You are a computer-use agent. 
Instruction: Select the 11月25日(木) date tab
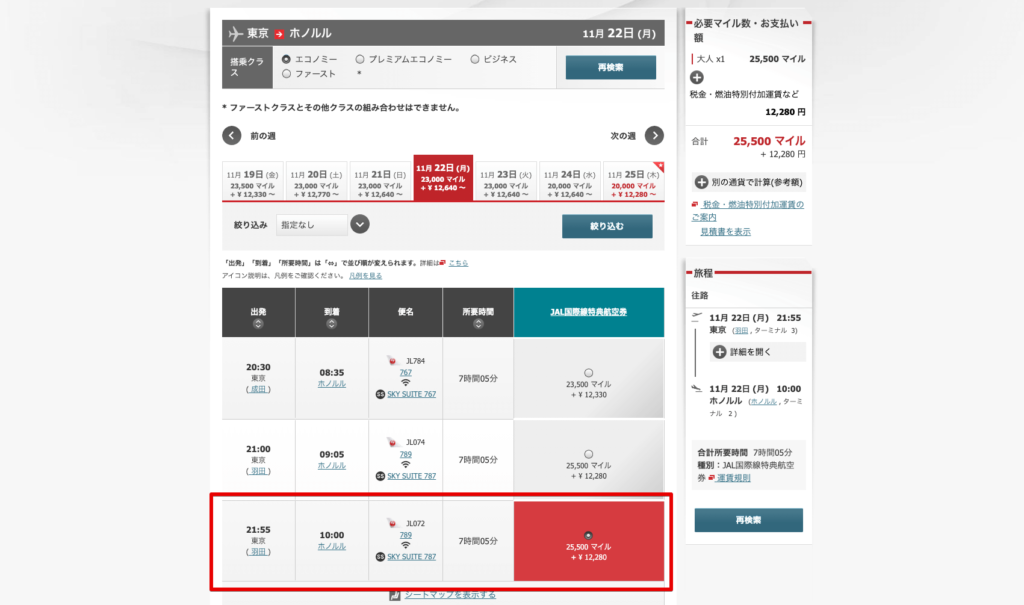633,181
